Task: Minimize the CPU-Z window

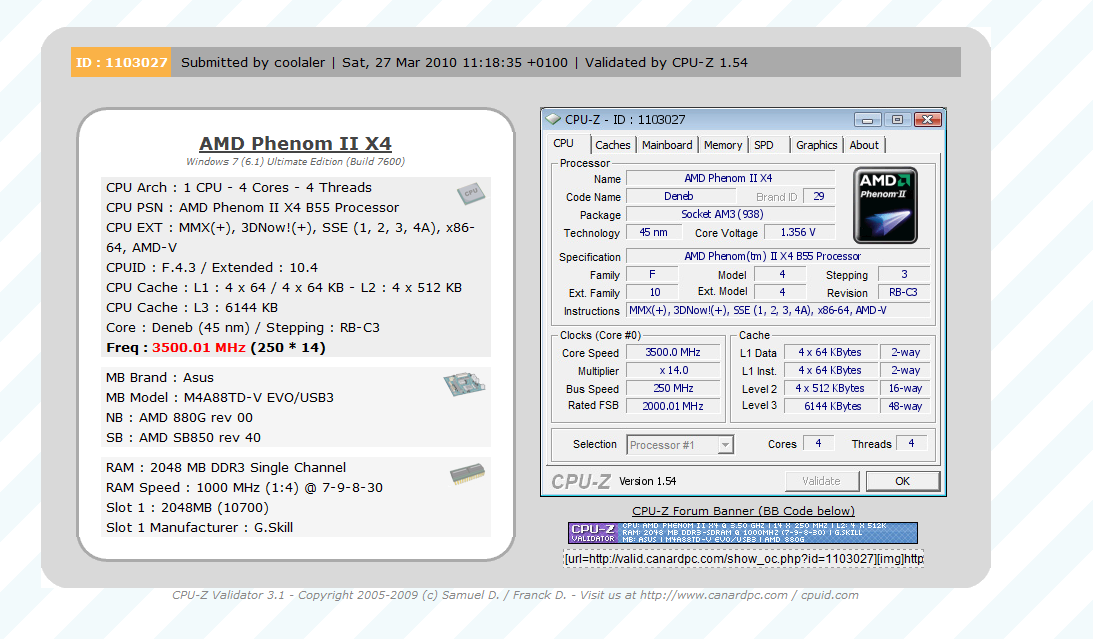Action: tap(867, 120)
